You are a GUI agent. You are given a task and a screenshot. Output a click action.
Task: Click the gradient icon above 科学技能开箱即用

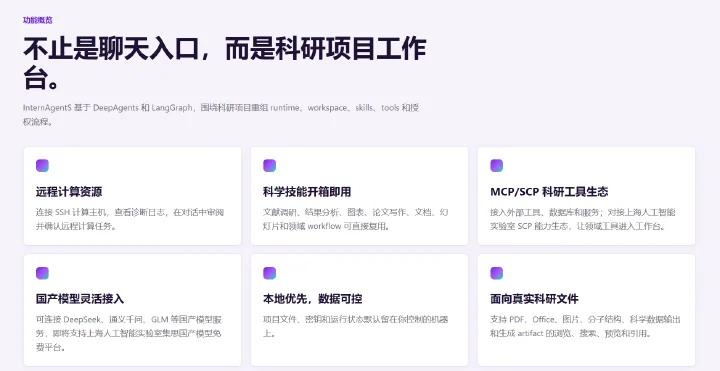click(x=270, y=165)
